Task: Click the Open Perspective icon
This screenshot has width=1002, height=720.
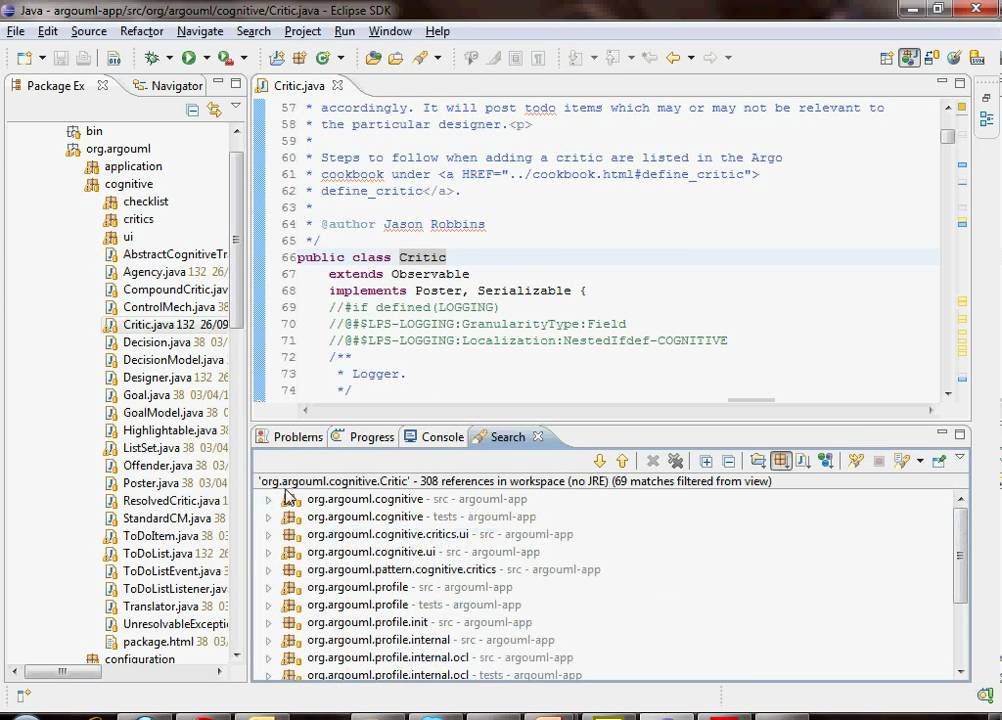Action: pyautogui.click(x=886, y=58)
